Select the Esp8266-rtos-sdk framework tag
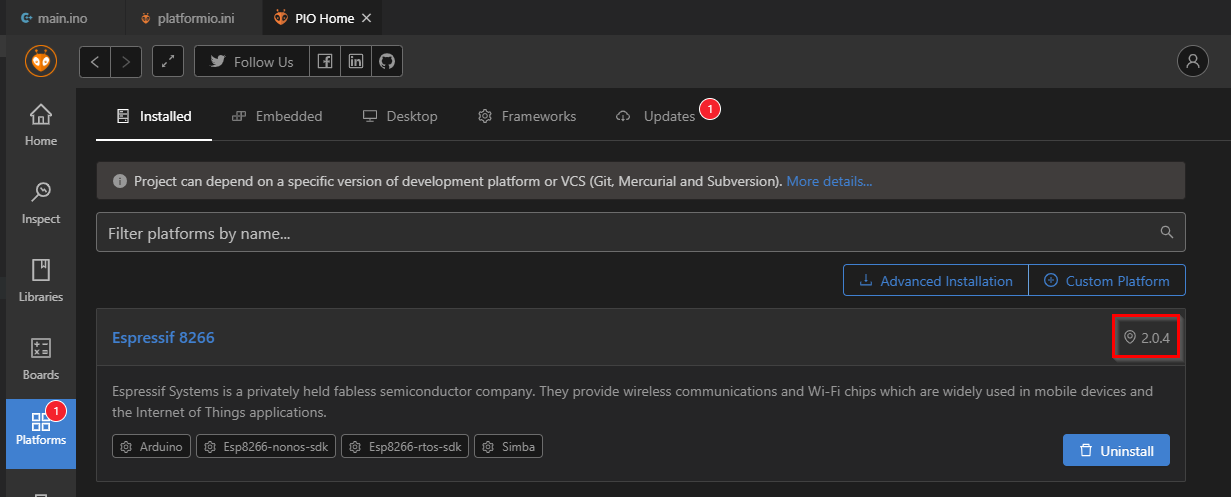This screenshot has height=497, width=1231. tap(406, 446)
